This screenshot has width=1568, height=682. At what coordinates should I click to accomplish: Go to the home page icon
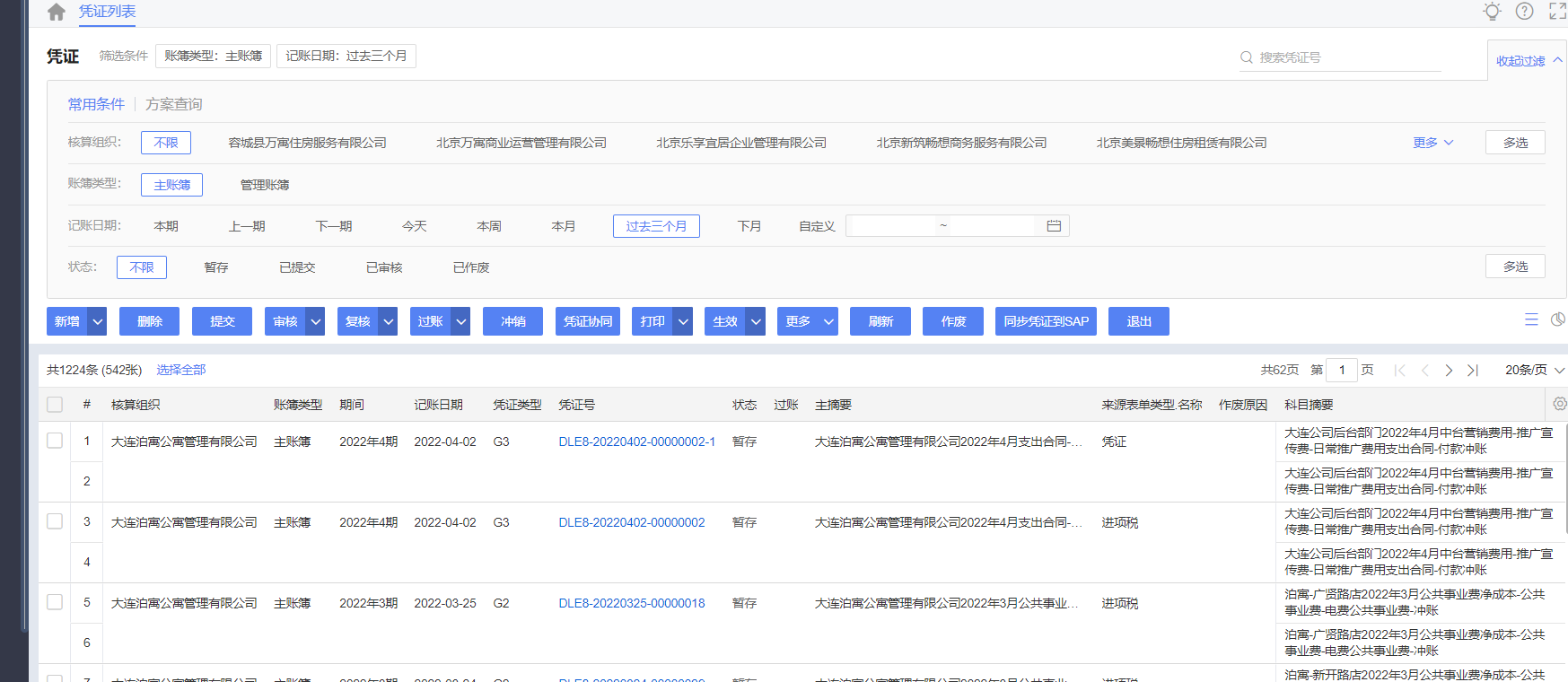56,12
